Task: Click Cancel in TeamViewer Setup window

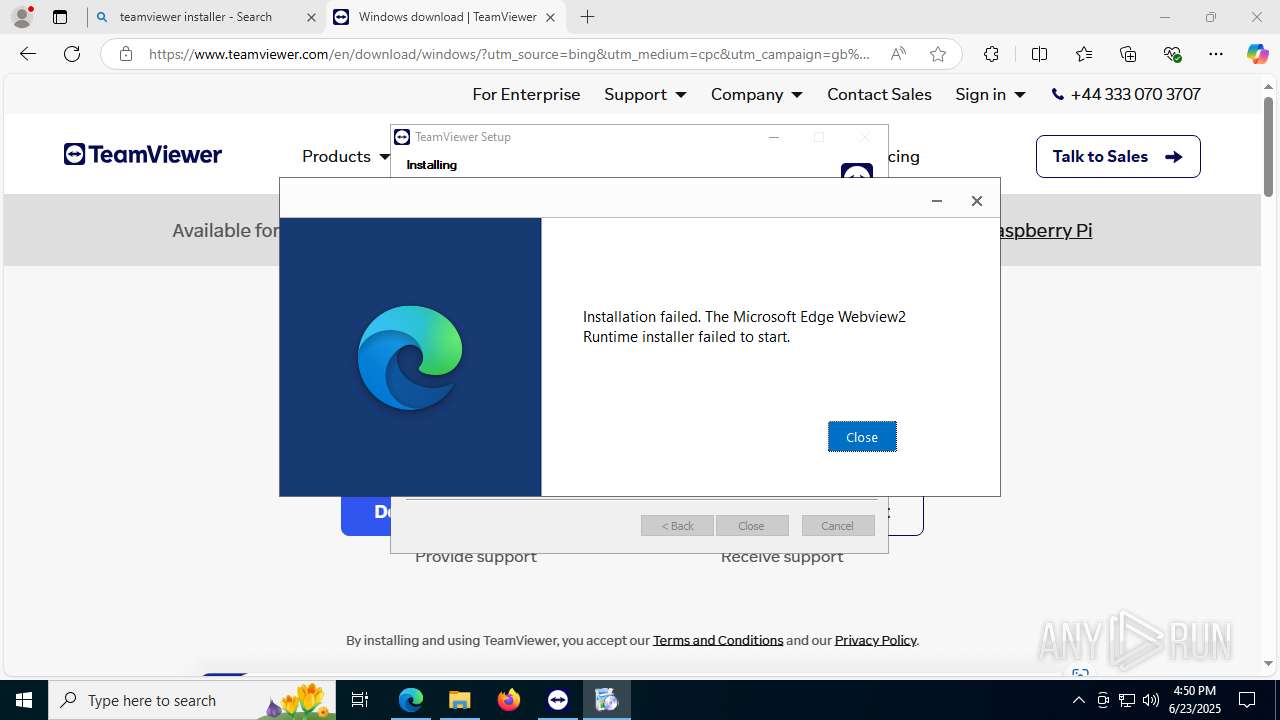Action: tap(838, 526)
